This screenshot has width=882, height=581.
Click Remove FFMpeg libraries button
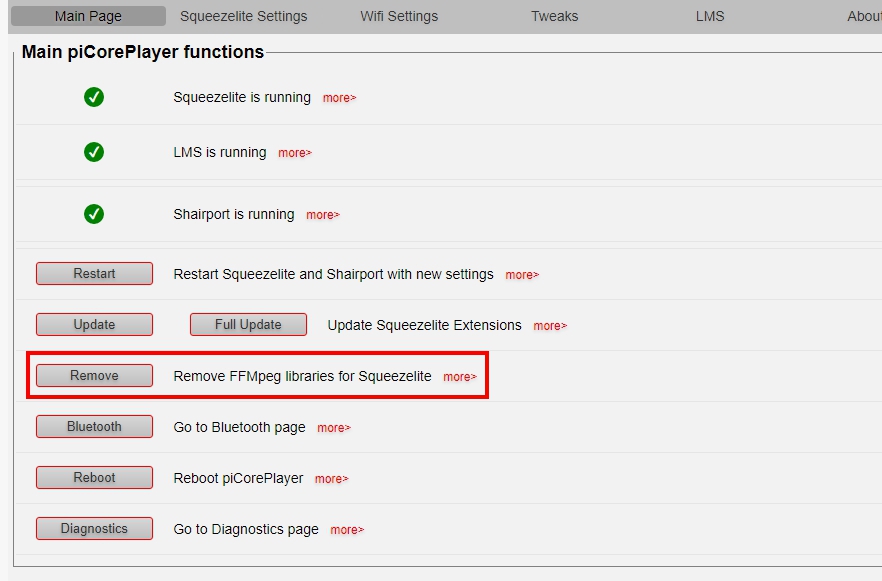(94, 375)
